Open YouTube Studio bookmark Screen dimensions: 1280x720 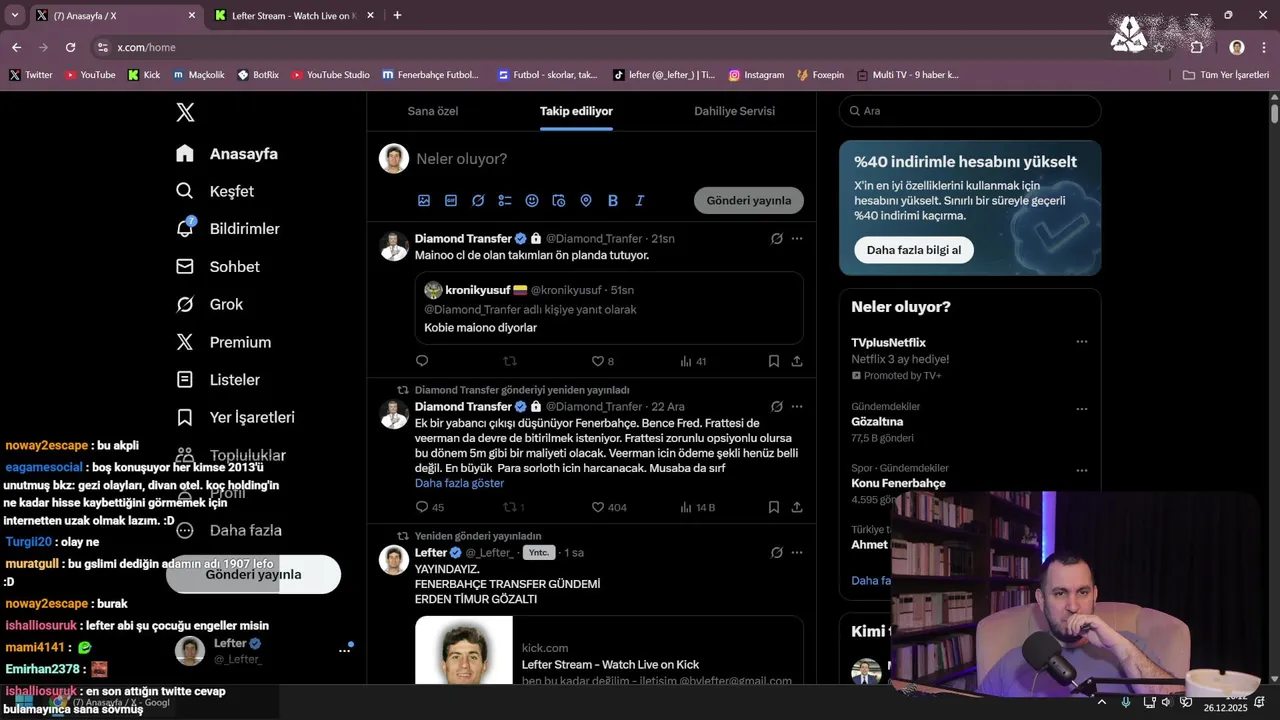click(x=330, y=75)
